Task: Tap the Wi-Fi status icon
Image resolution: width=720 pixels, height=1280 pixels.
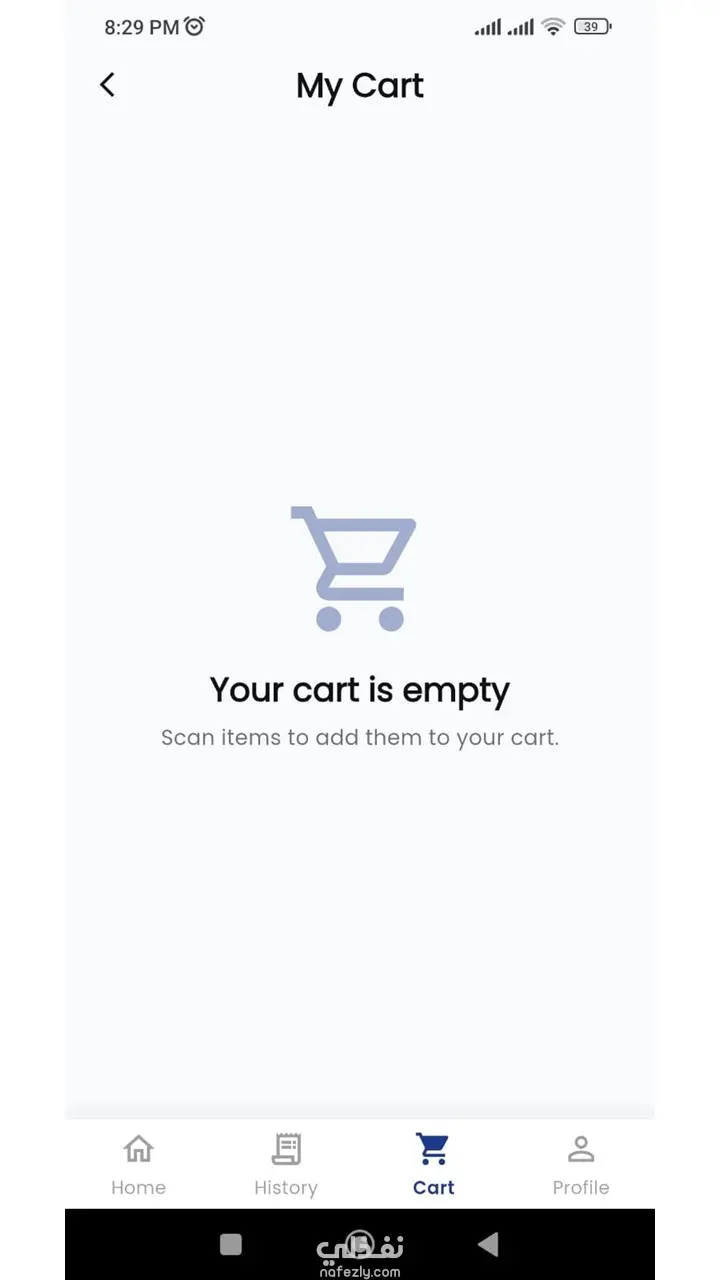Action: [553, 27]
